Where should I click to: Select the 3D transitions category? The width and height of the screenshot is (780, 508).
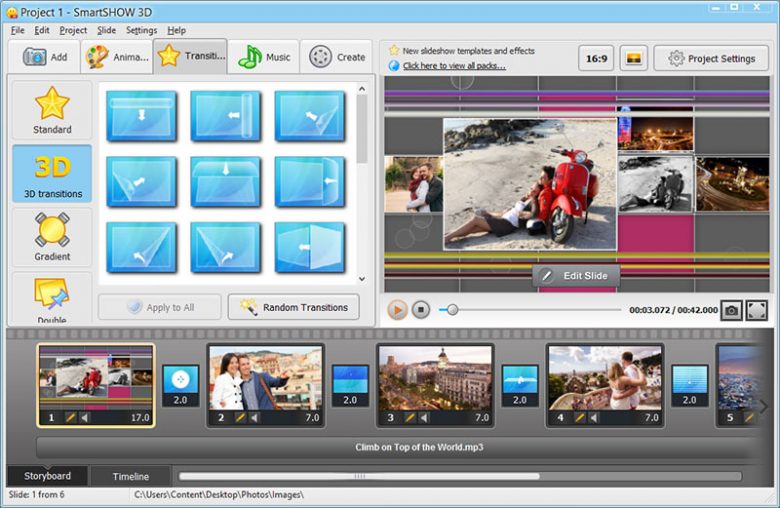52,174
